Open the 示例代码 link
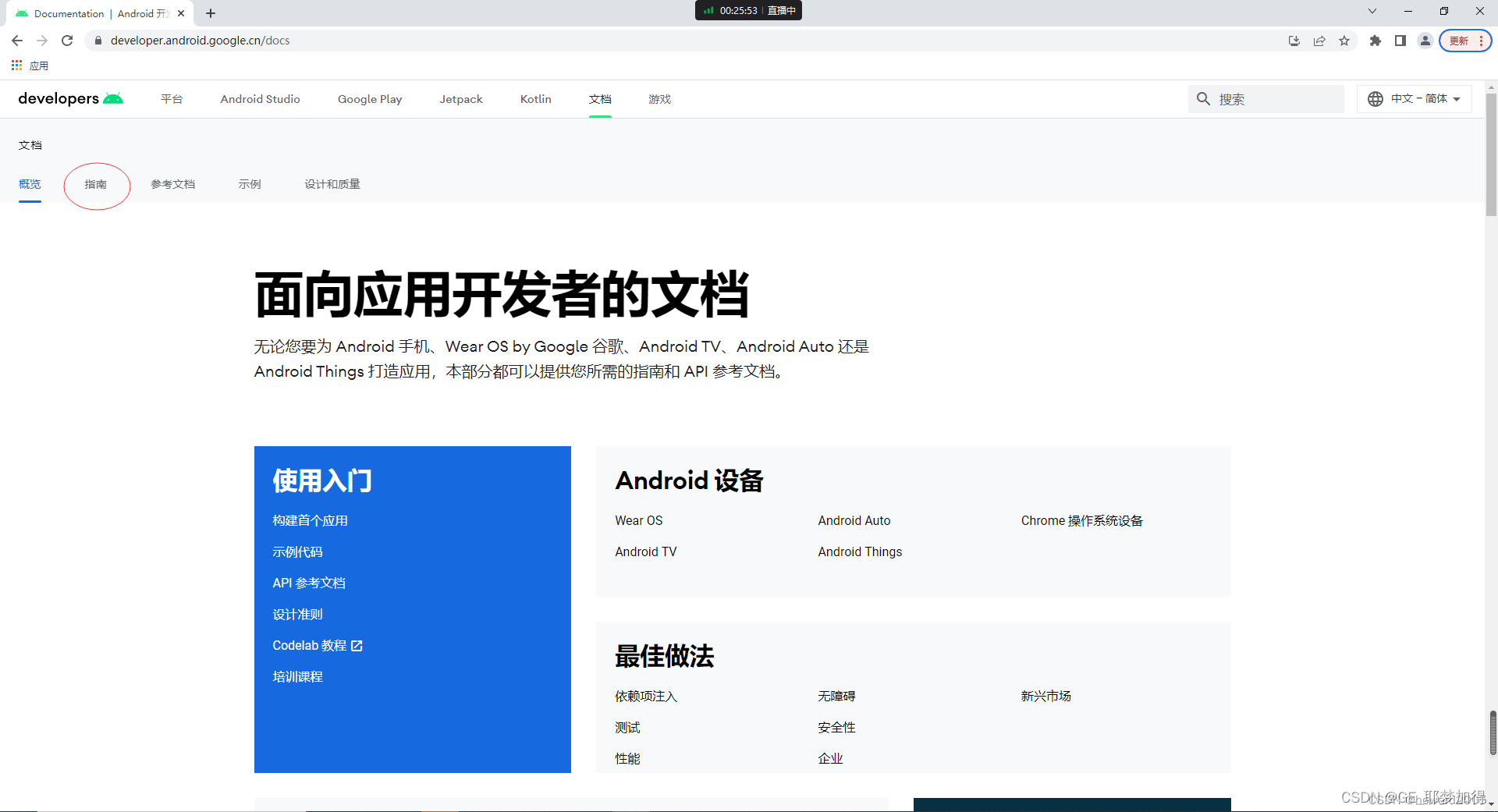This screenshot has width=1498, height=812. [297, 551]
